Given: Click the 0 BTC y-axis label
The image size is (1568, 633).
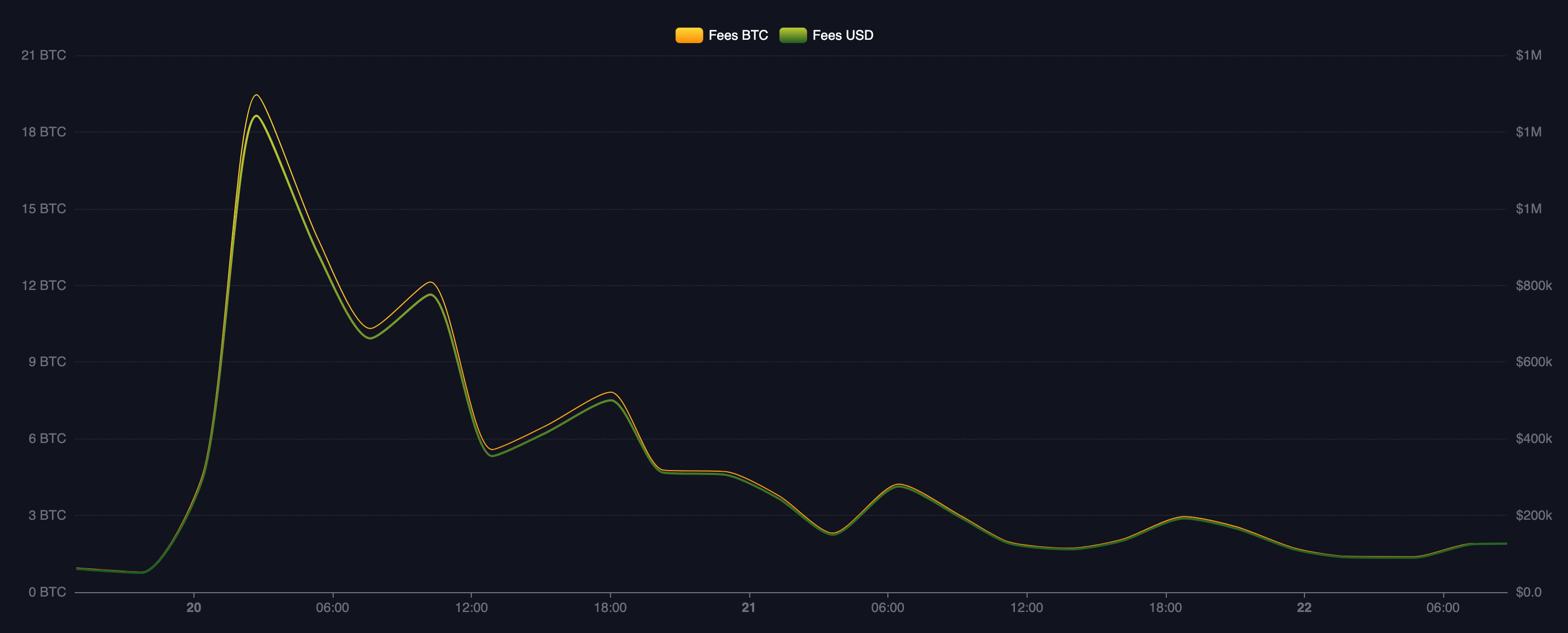Looking at the screenshot, I should point(47,592).
